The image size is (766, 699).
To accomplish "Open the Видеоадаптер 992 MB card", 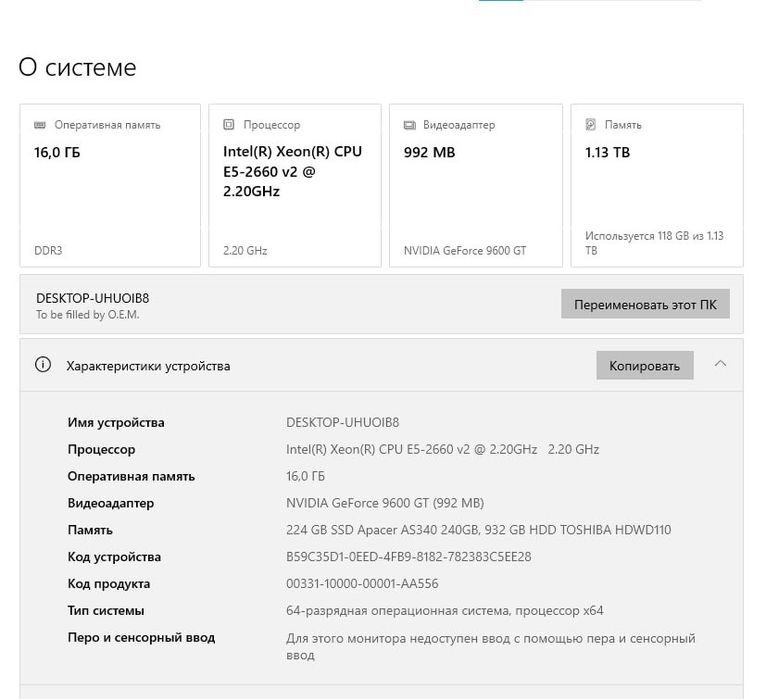I will tap(476, 186).
